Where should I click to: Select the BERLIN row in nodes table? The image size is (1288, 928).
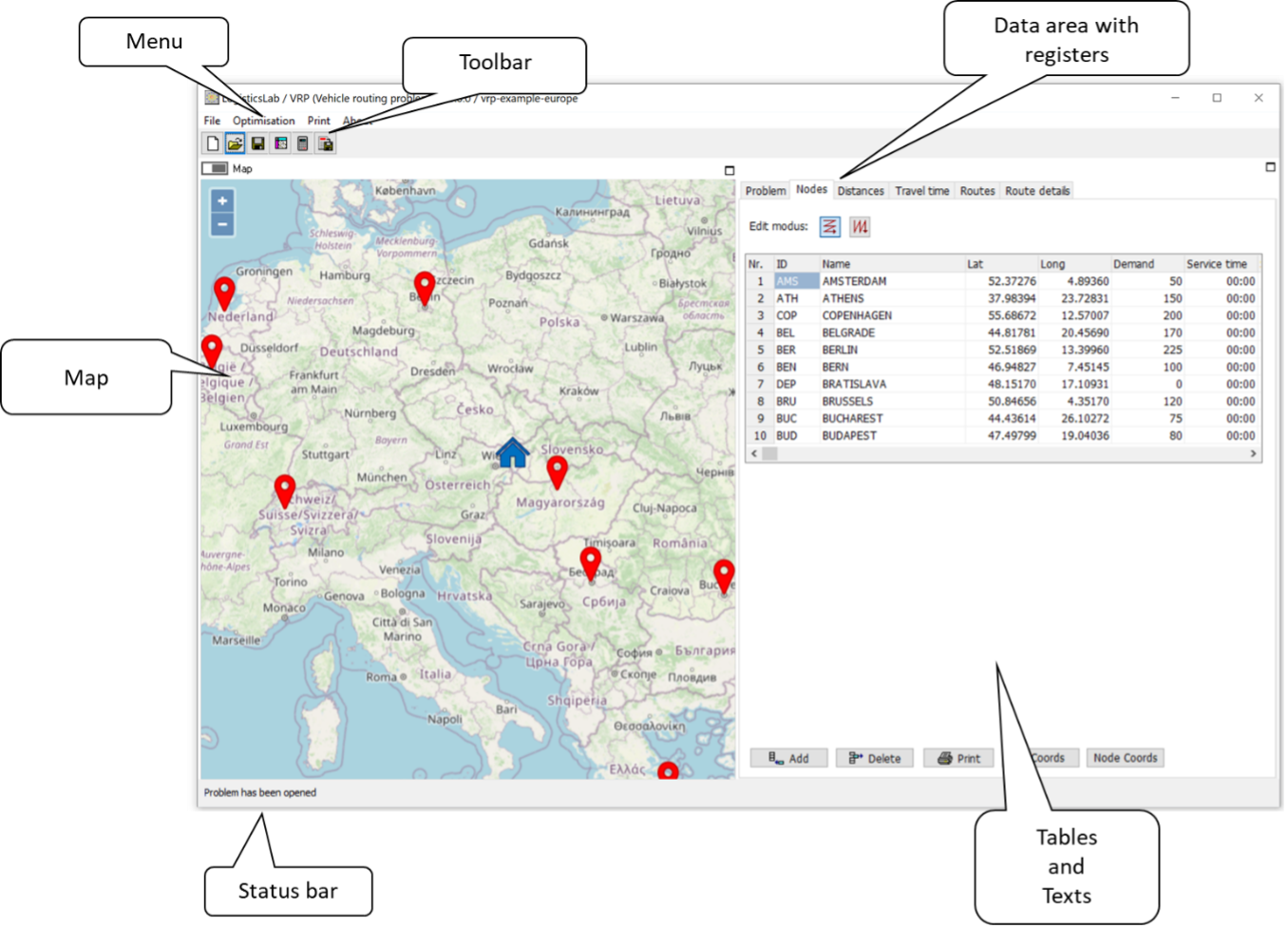click(x=840, y=350)
